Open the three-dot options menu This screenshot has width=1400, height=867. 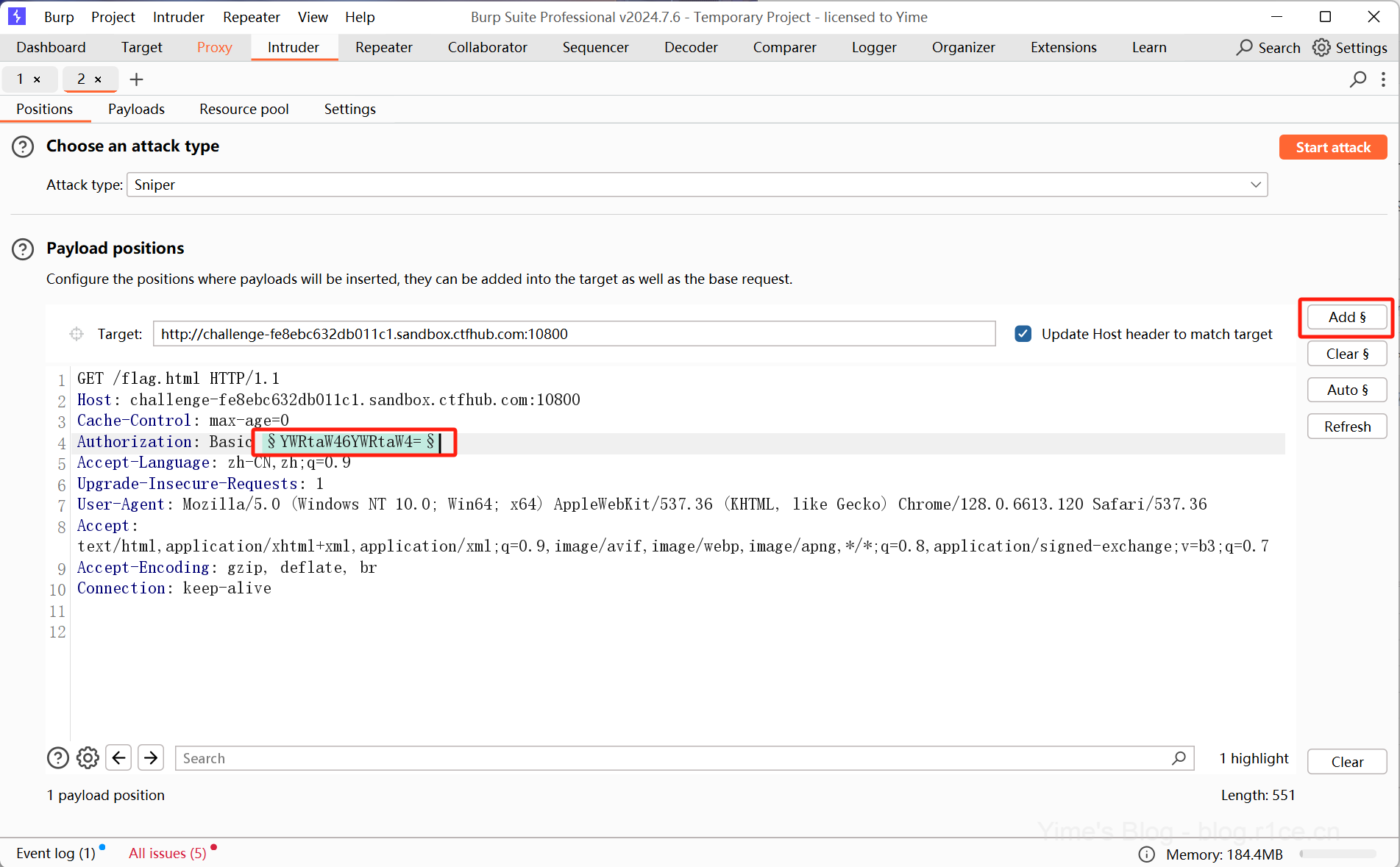1383,79
